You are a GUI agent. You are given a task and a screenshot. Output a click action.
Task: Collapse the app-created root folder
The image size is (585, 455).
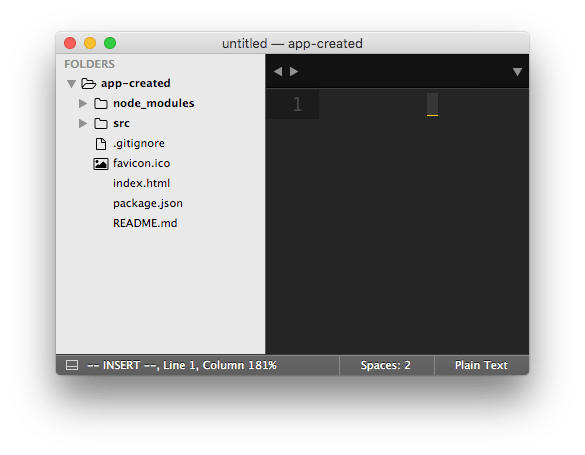coord(71,84)
